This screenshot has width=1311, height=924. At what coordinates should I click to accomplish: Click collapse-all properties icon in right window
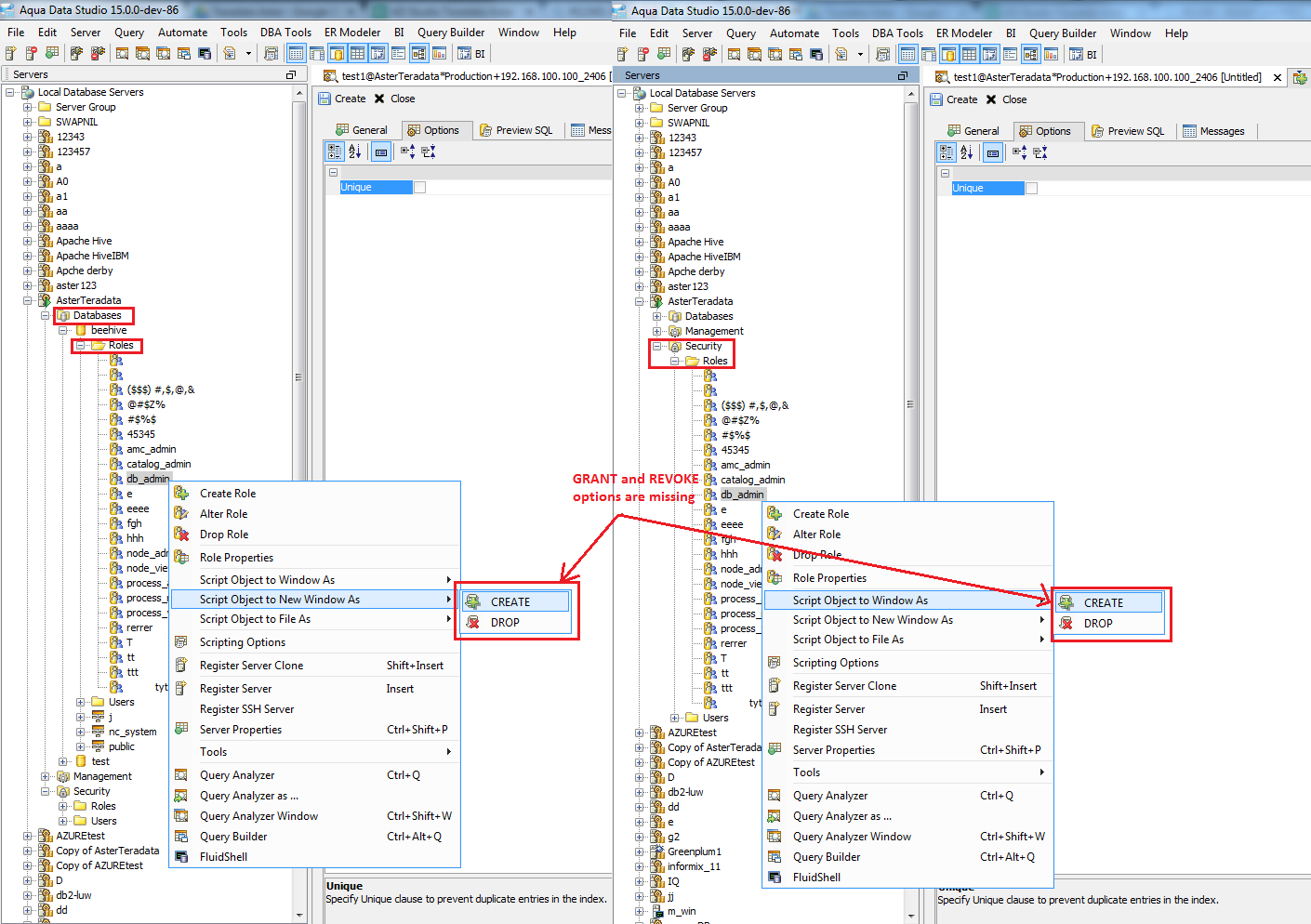(1040, 152)
